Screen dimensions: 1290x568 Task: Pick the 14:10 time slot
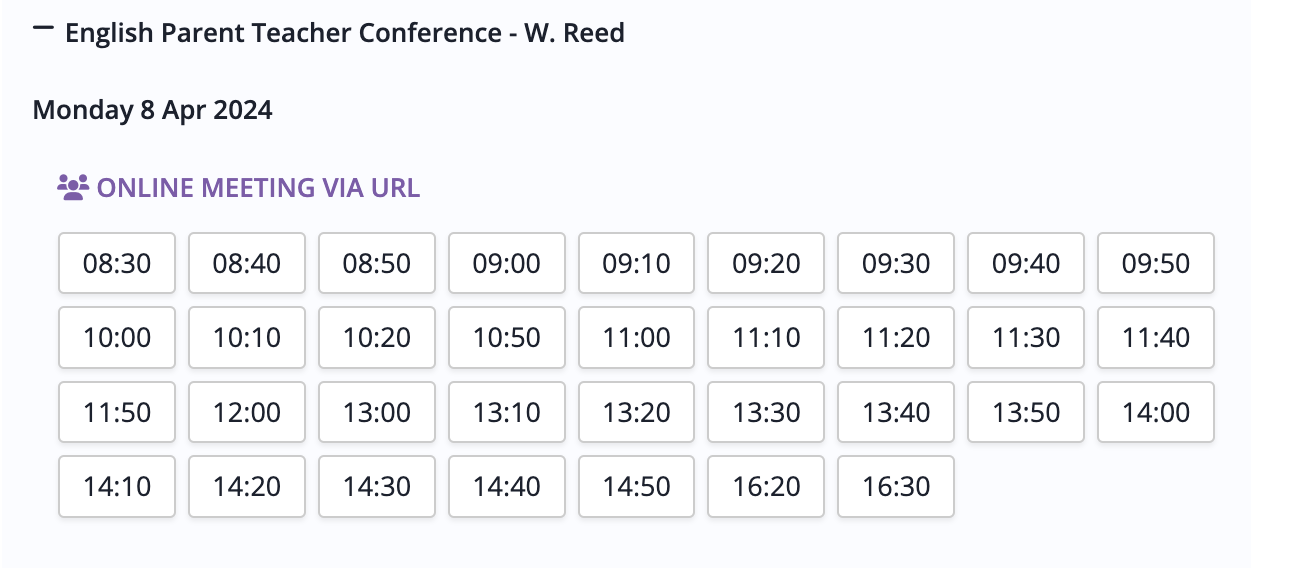(117, 486)
